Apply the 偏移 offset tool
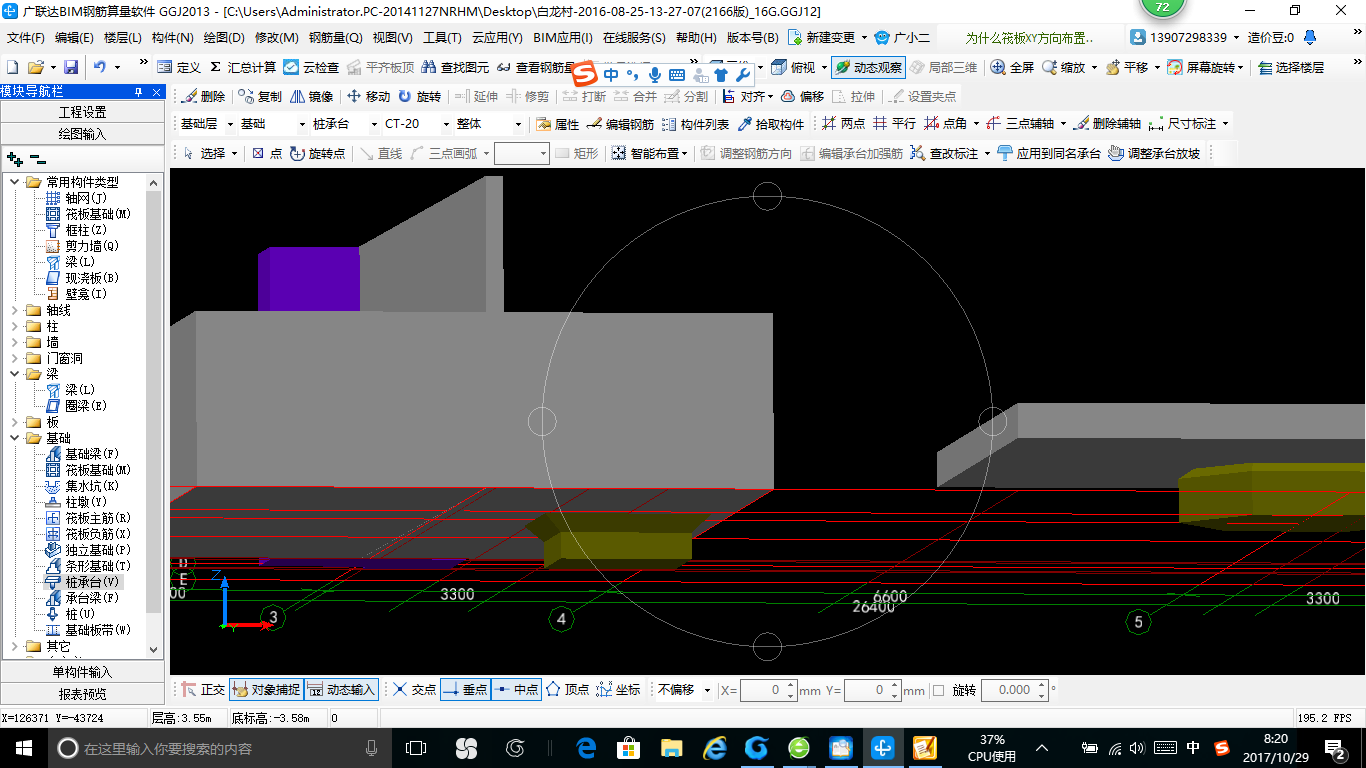The image size is (1366, 768). (802, 97)
